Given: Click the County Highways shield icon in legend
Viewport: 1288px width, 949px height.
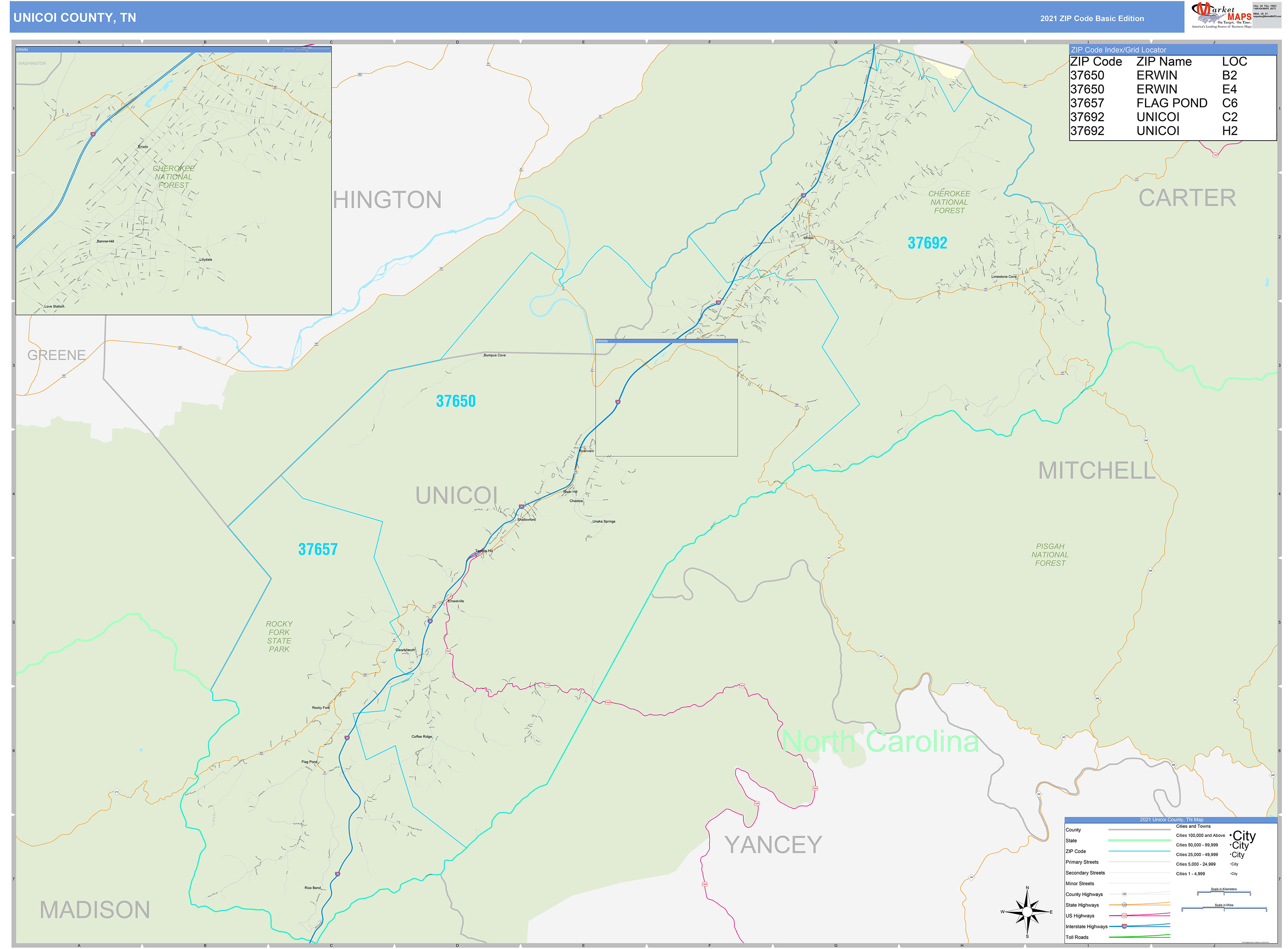Looking at the screenshot, I should [1125, 894].
